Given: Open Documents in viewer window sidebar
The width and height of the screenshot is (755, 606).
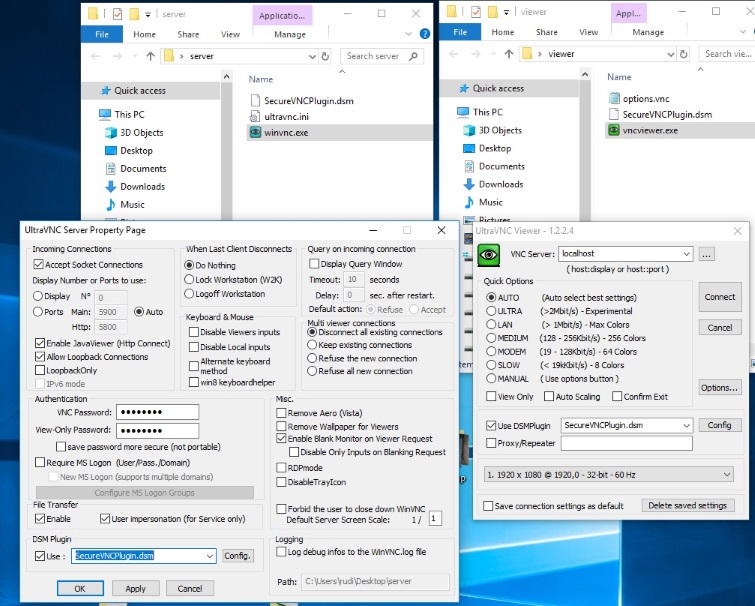Looking at the screenshot, I should click(x=501, y=166).
